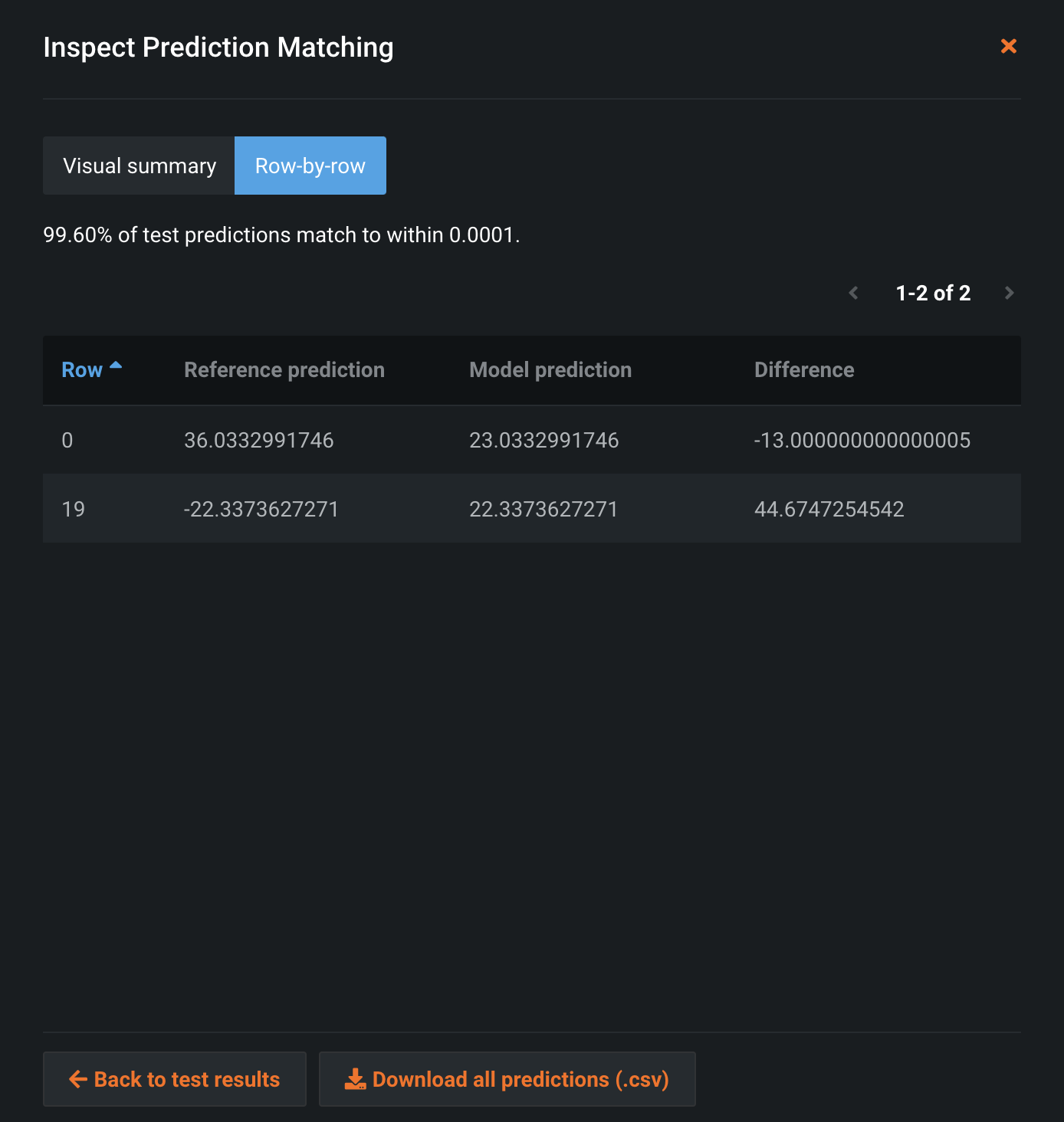Click the download icon before Download all predictions

point(355,1079)
